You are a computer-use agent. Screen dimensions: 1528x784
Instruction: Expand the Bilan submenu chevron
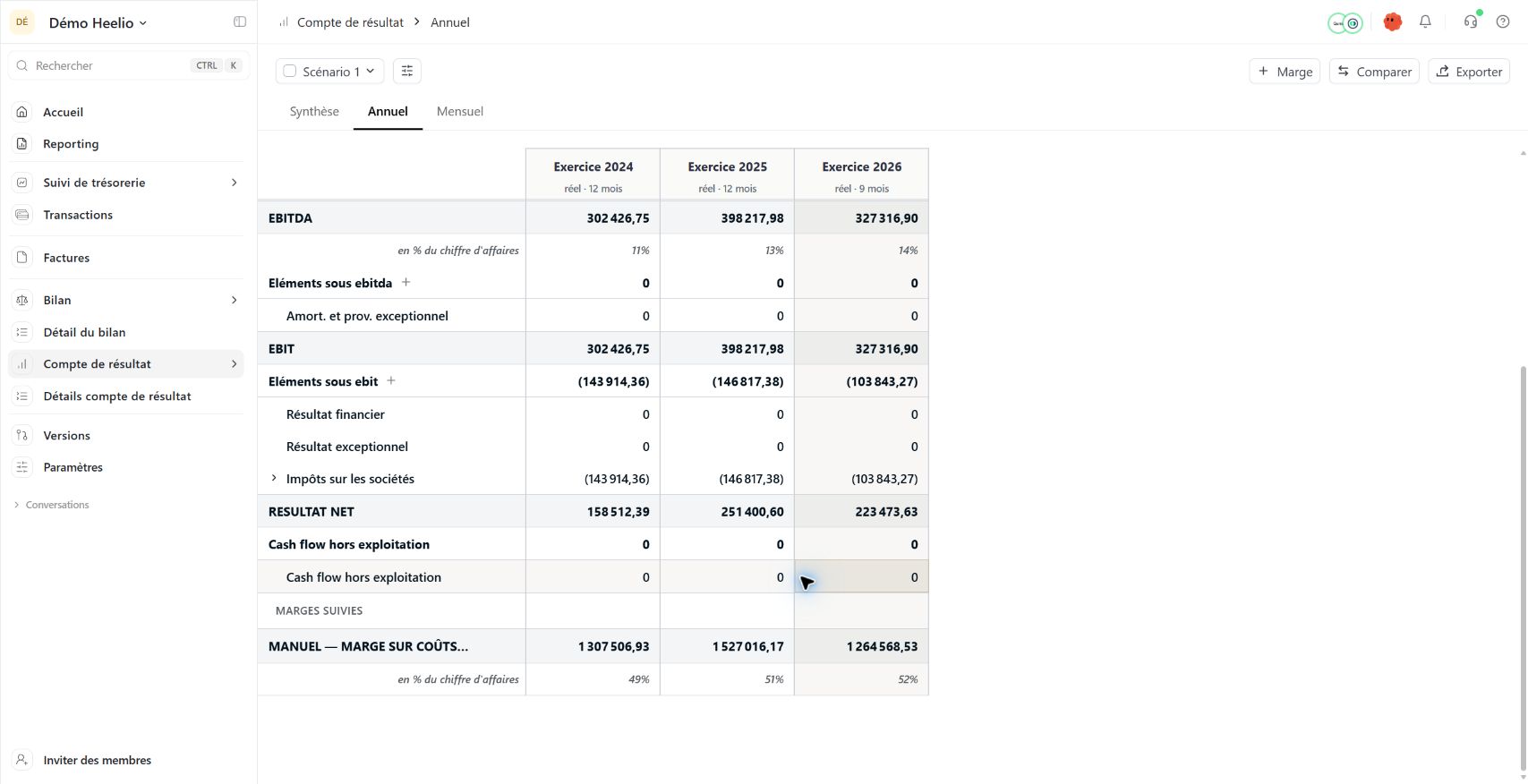pyautogui.click(x=235, y=300)
